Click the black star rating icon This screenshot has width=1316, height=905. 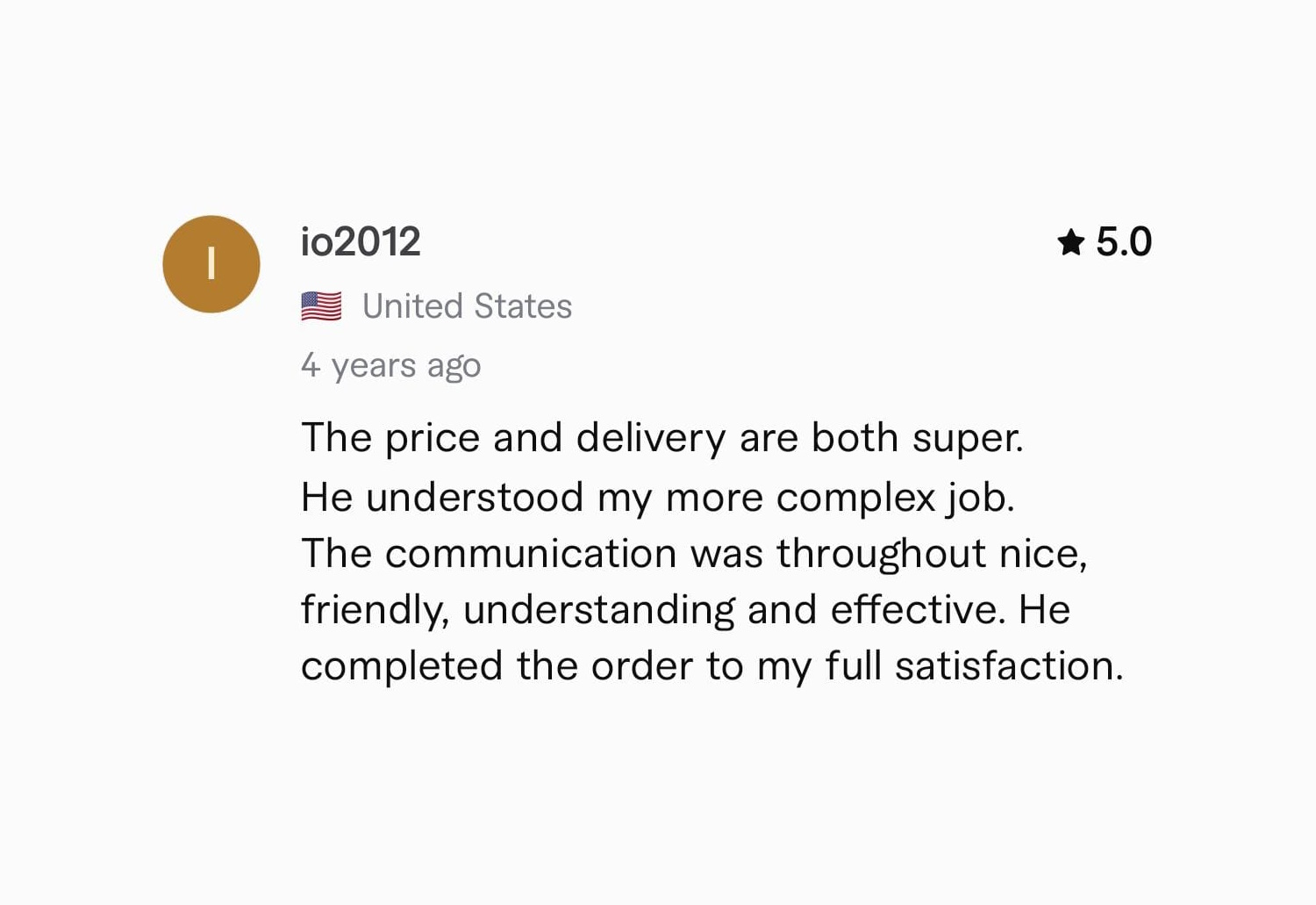pos(1071,241)
